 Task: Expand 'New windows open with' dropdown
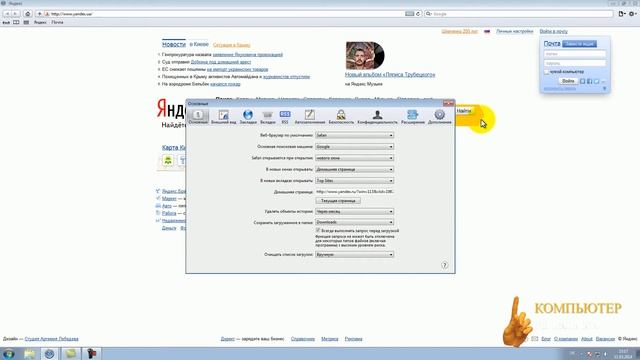coord(354,169)
